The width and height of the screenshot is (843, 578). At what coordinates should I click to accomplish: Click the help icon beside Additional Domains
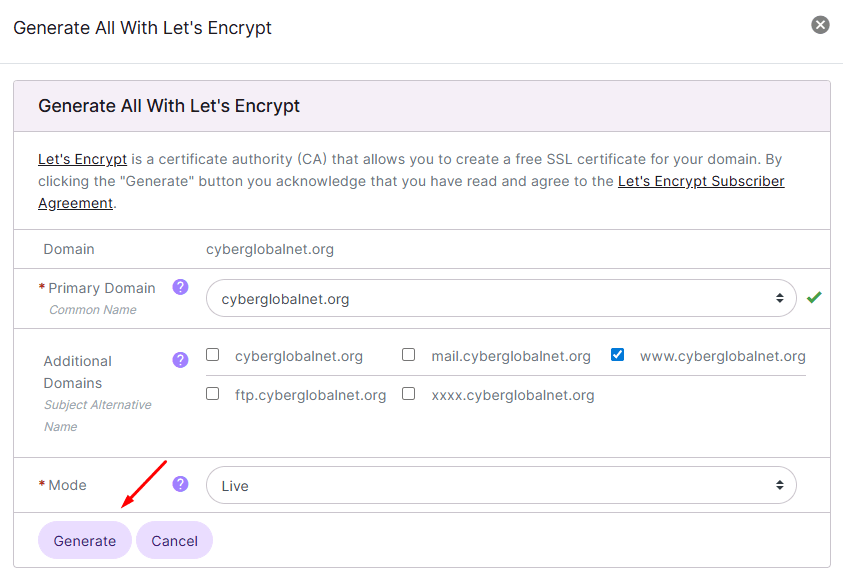pyautogui.click(x=180, y=360)
